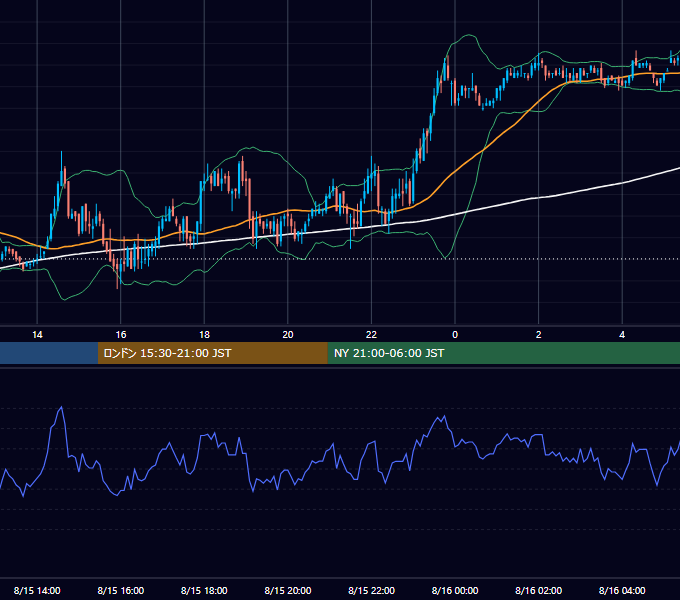Click the 0 hour label on price chart axis
The image size is (680, 600).
point(455,334)
